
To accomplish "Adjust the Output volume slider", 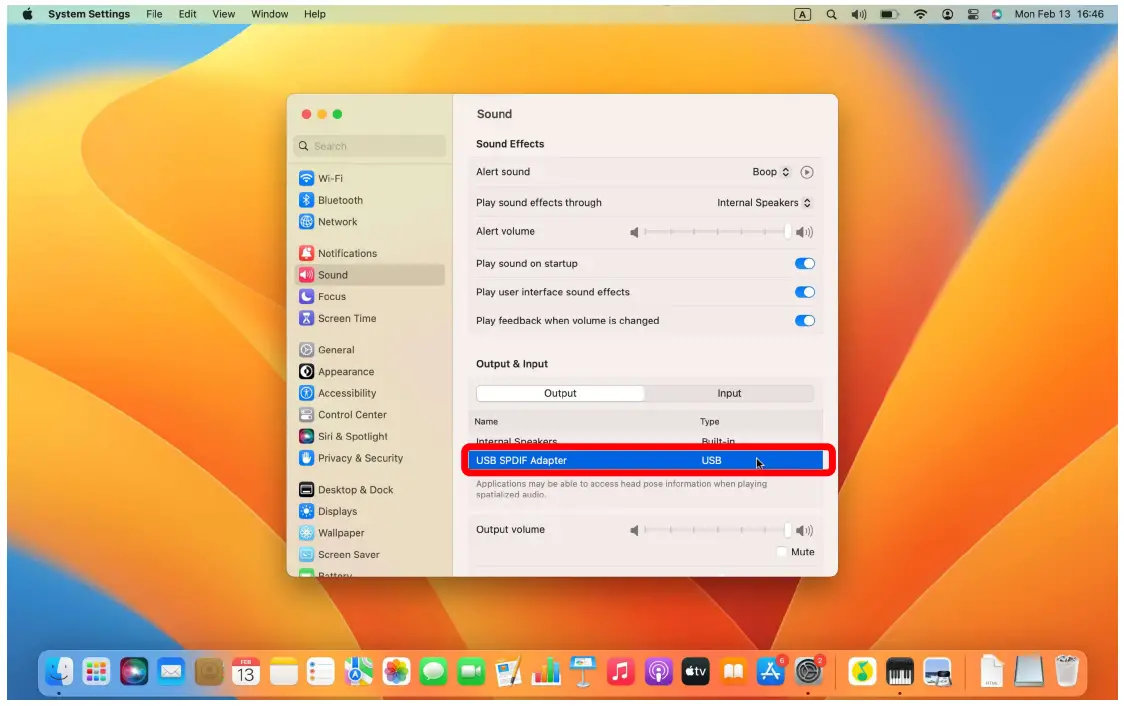I will tap(717, 530).
